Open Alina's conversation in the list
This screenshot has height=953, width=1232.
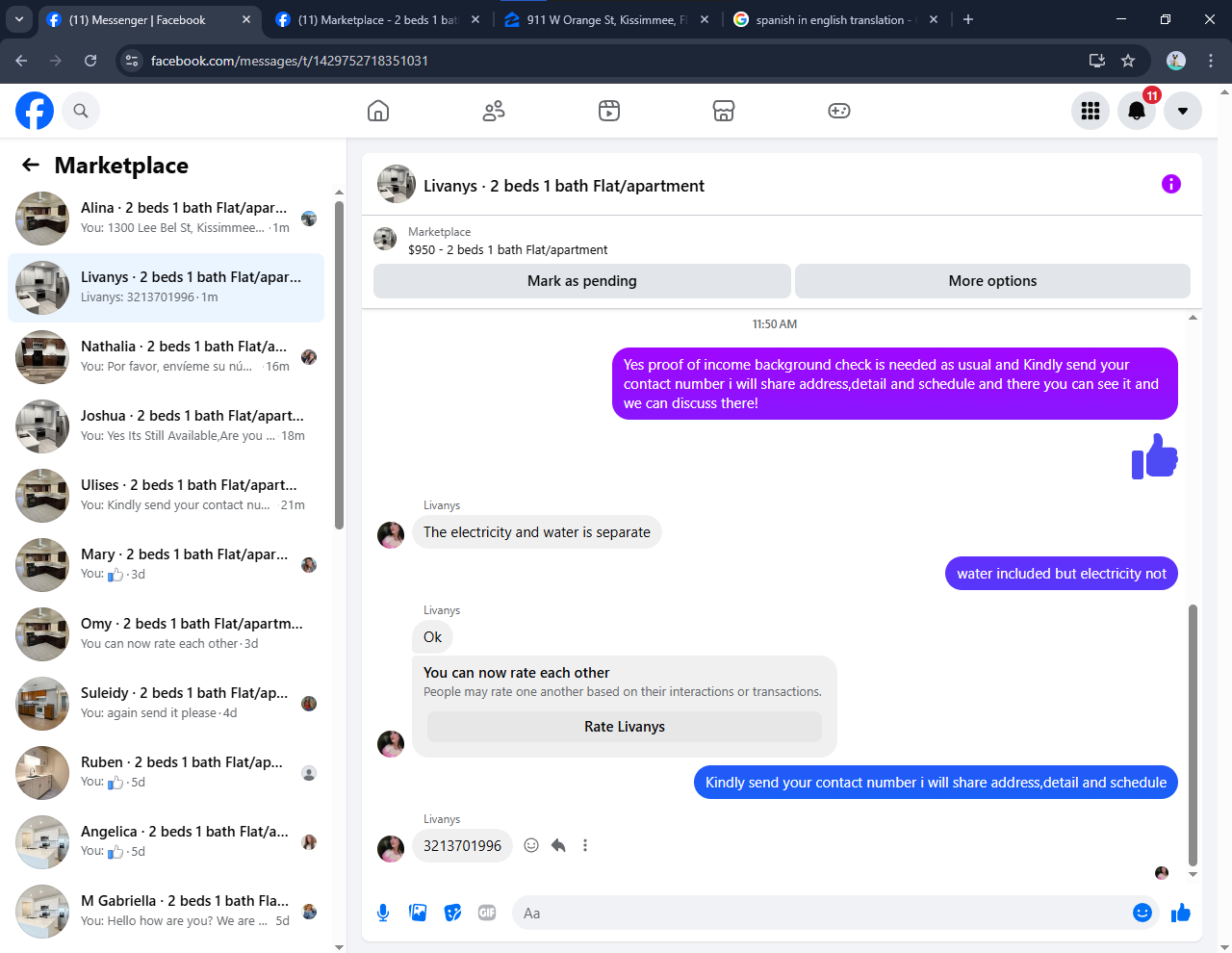pos(166,219)
